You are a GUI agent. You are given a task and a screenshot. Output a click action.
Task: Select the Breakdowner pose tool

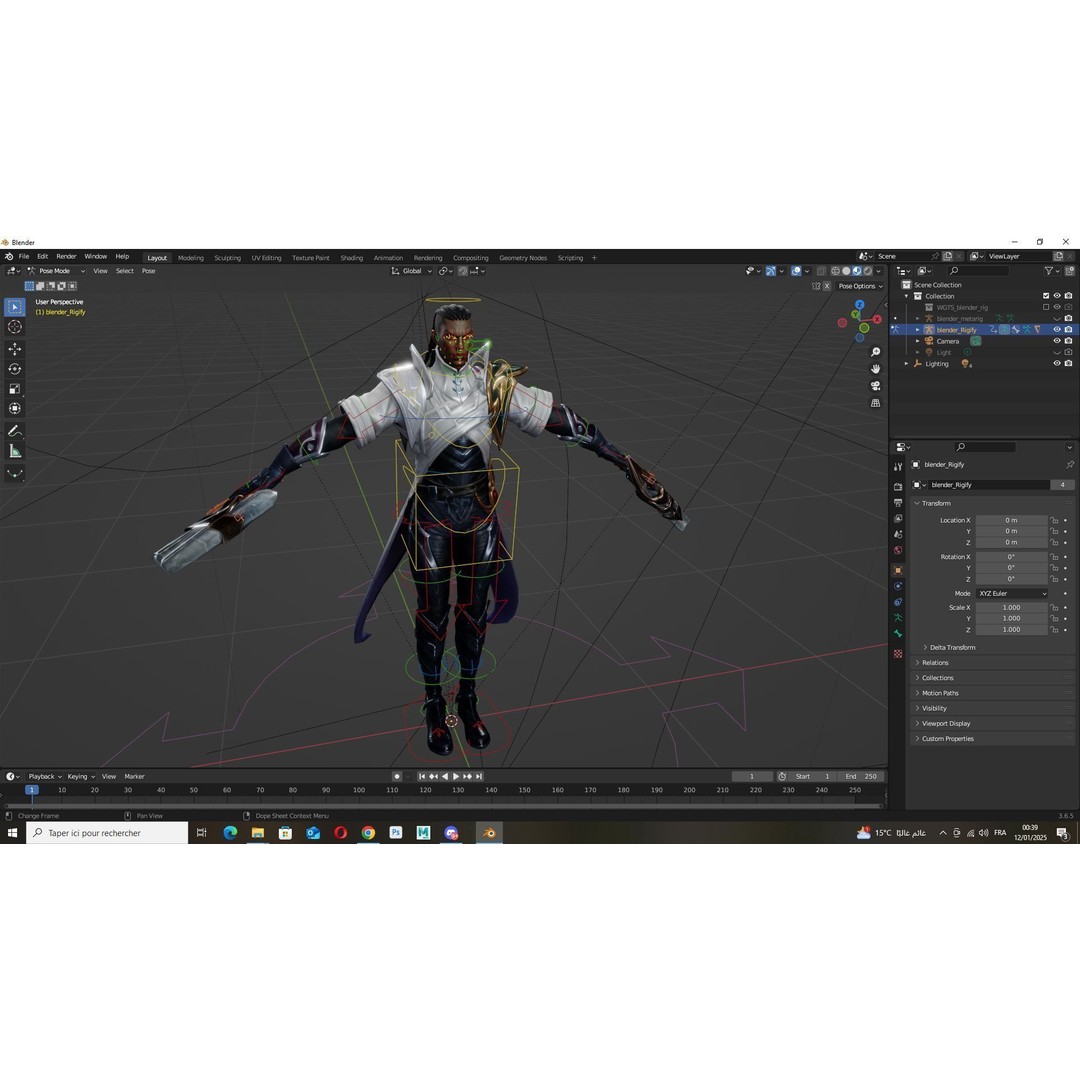[x=14, y=474]
